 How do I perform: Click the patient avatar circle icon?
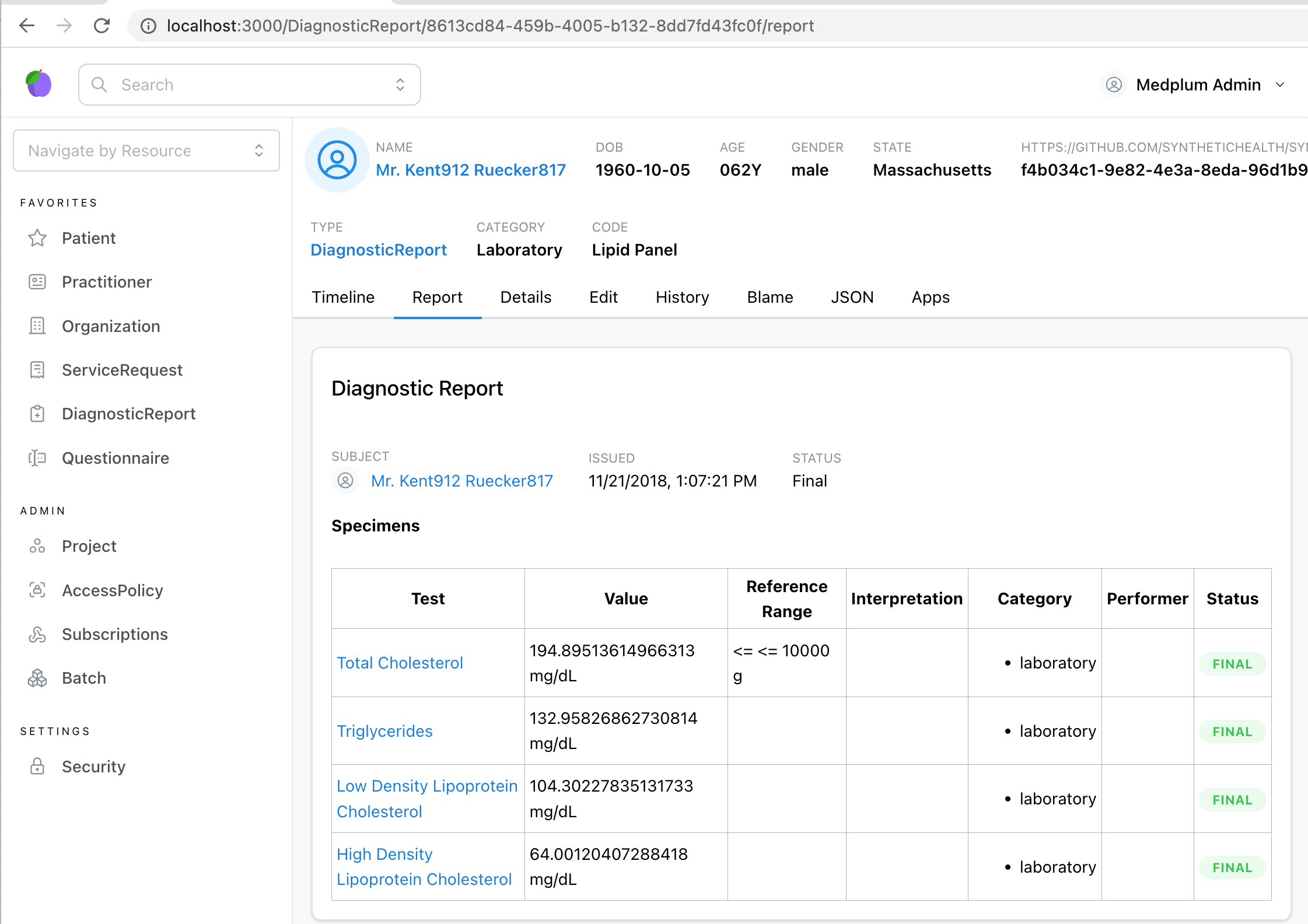338,160
